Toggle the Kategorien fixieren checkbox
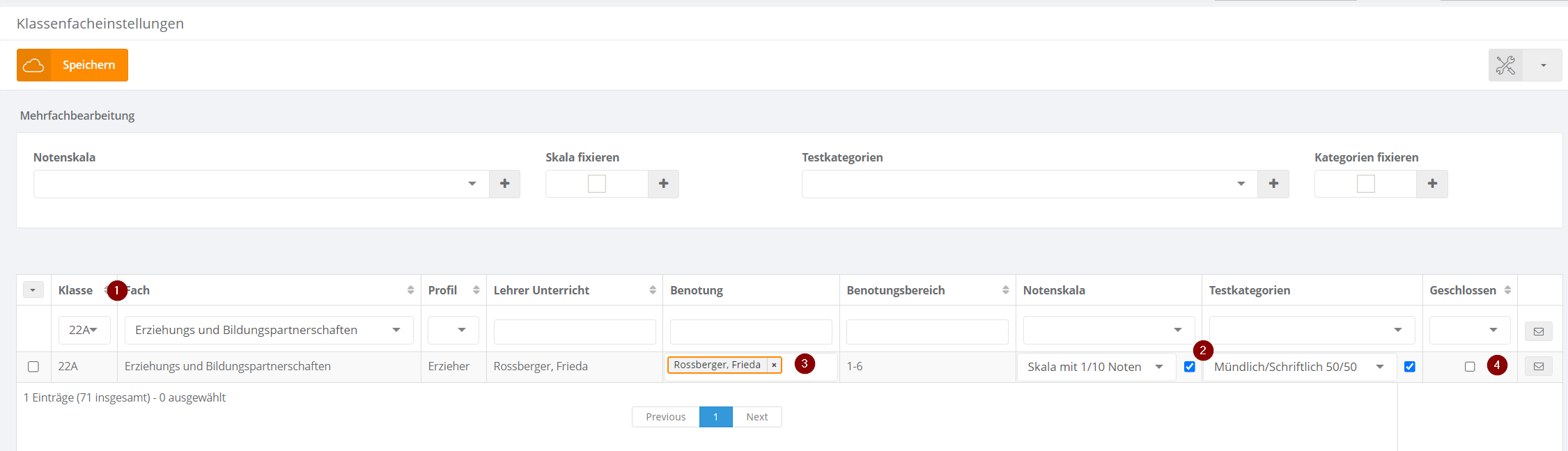Screen dimensions: 1568x451 1366,184
